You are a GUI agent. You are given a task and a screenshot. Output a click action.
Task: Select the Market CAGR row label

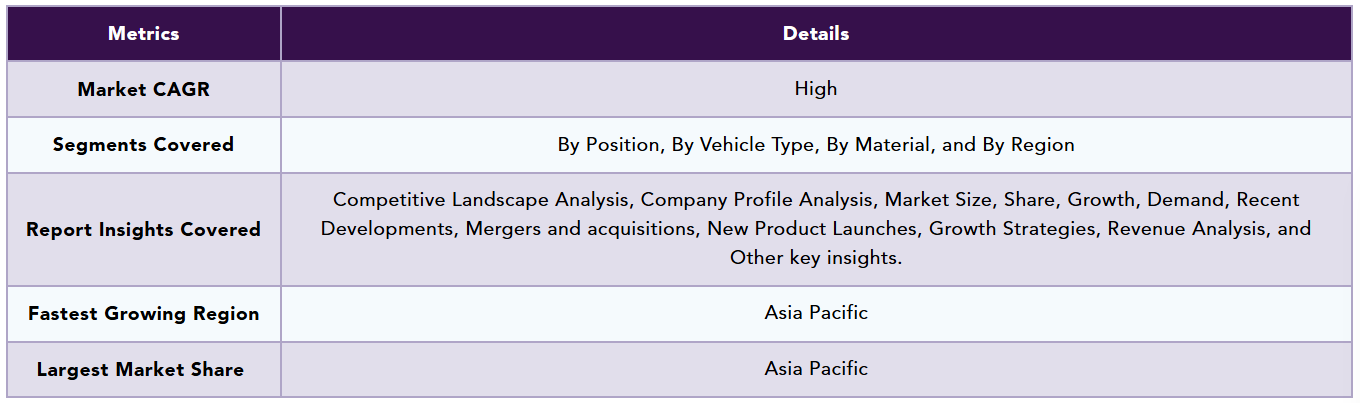pyautogui.click(x=143, y=89)
